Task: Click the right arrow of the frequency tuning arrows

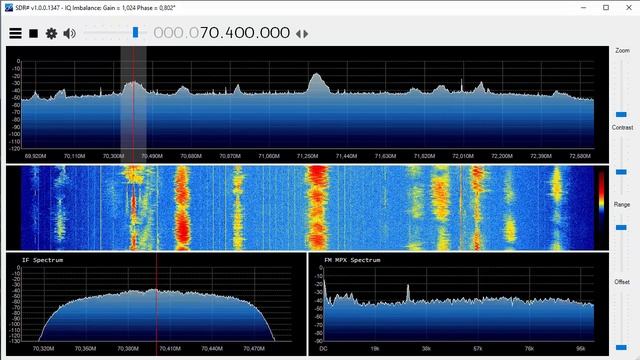Action: (305, 34)
